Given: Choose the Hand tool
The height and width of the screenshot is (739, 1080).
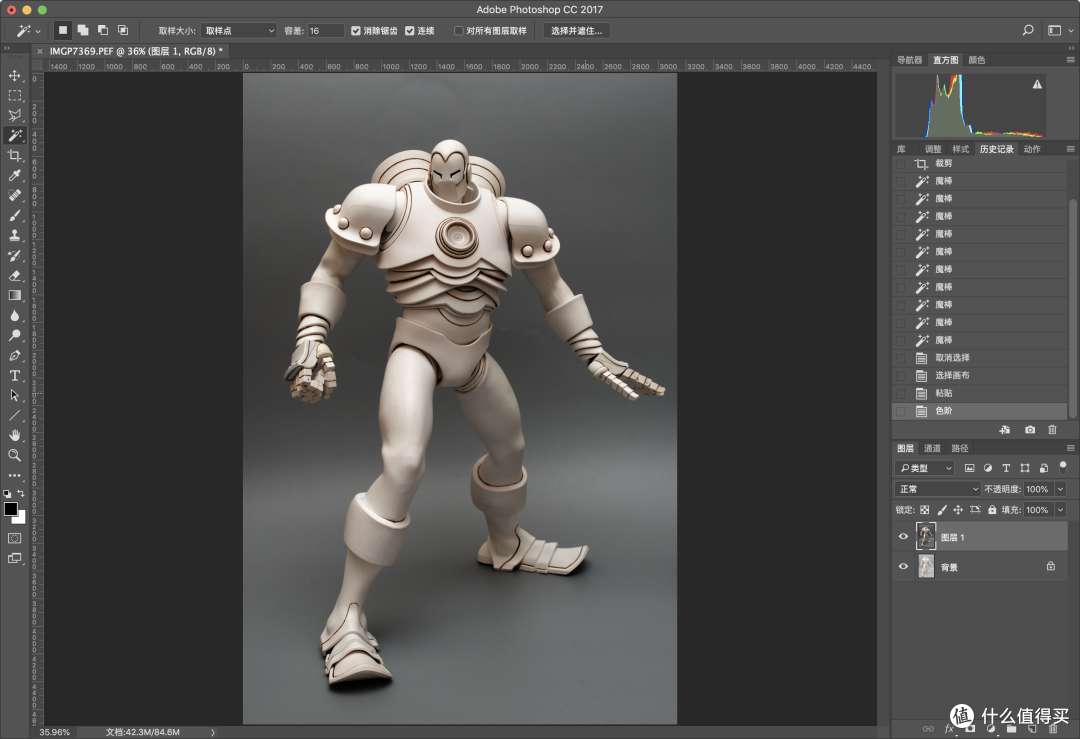Looking at the screenshot, I should pyautogui.click(x=14, y=435).
